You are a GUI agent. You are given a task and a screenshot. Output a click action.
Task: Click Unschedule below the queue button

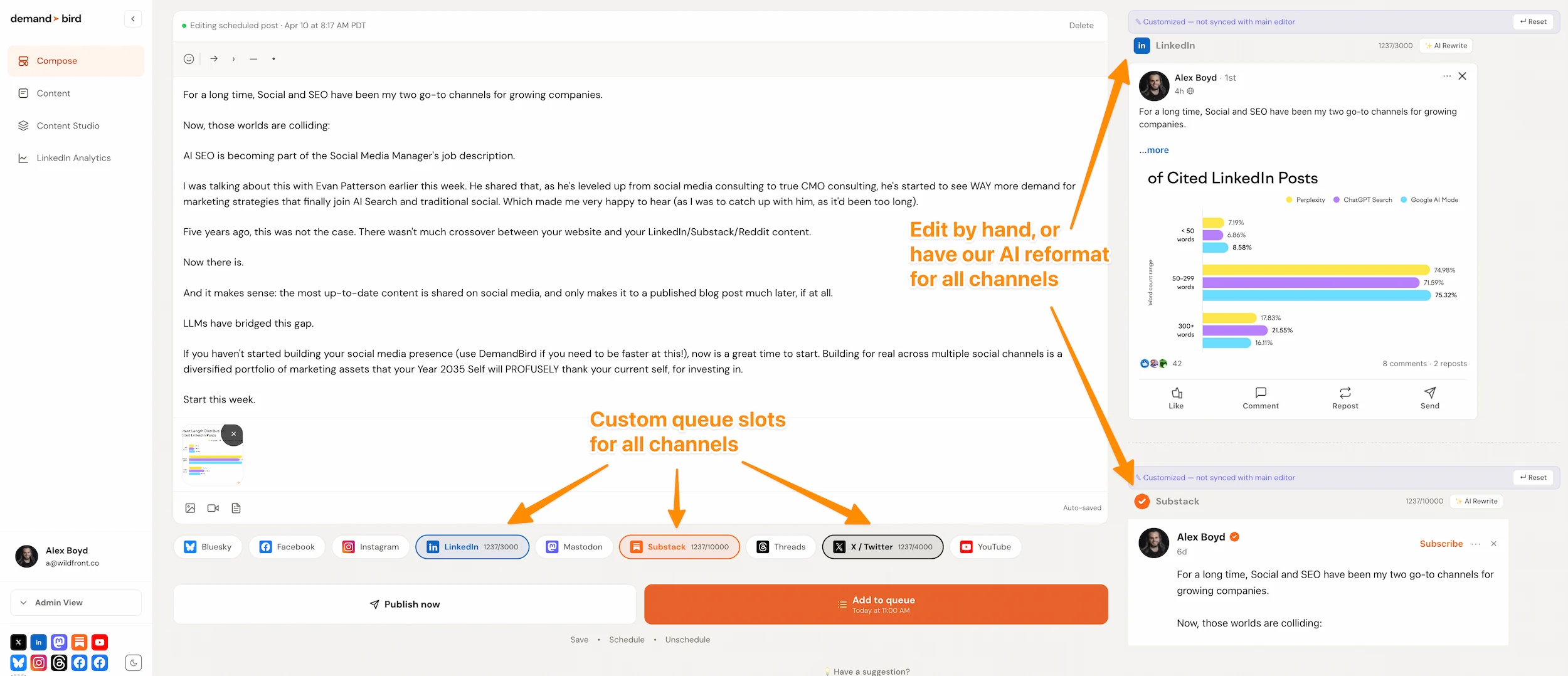(x=687, y=639)
